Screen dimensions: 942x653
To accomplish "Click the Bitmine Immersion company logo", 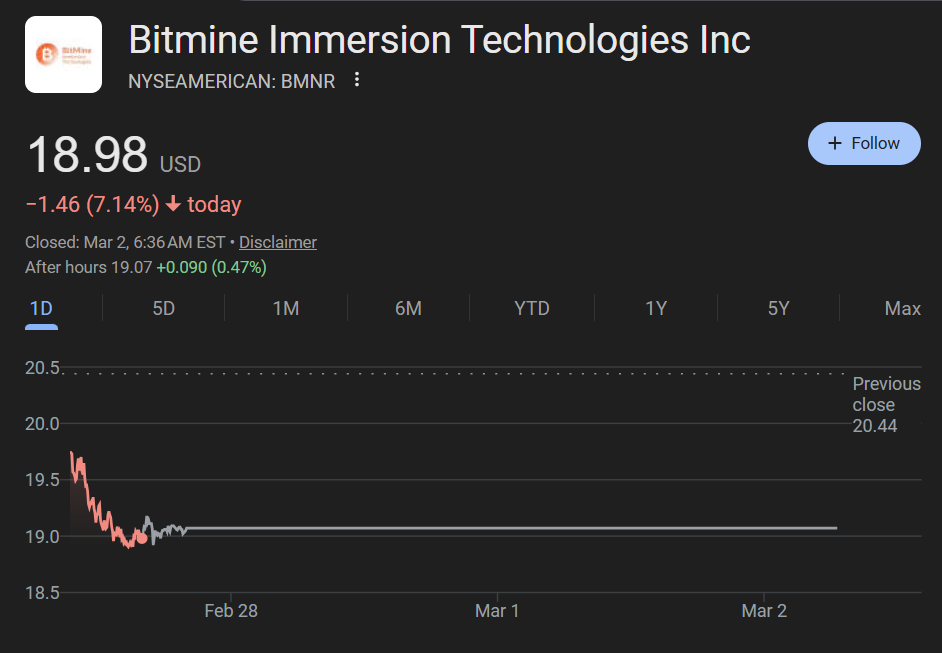I will 63,54.
